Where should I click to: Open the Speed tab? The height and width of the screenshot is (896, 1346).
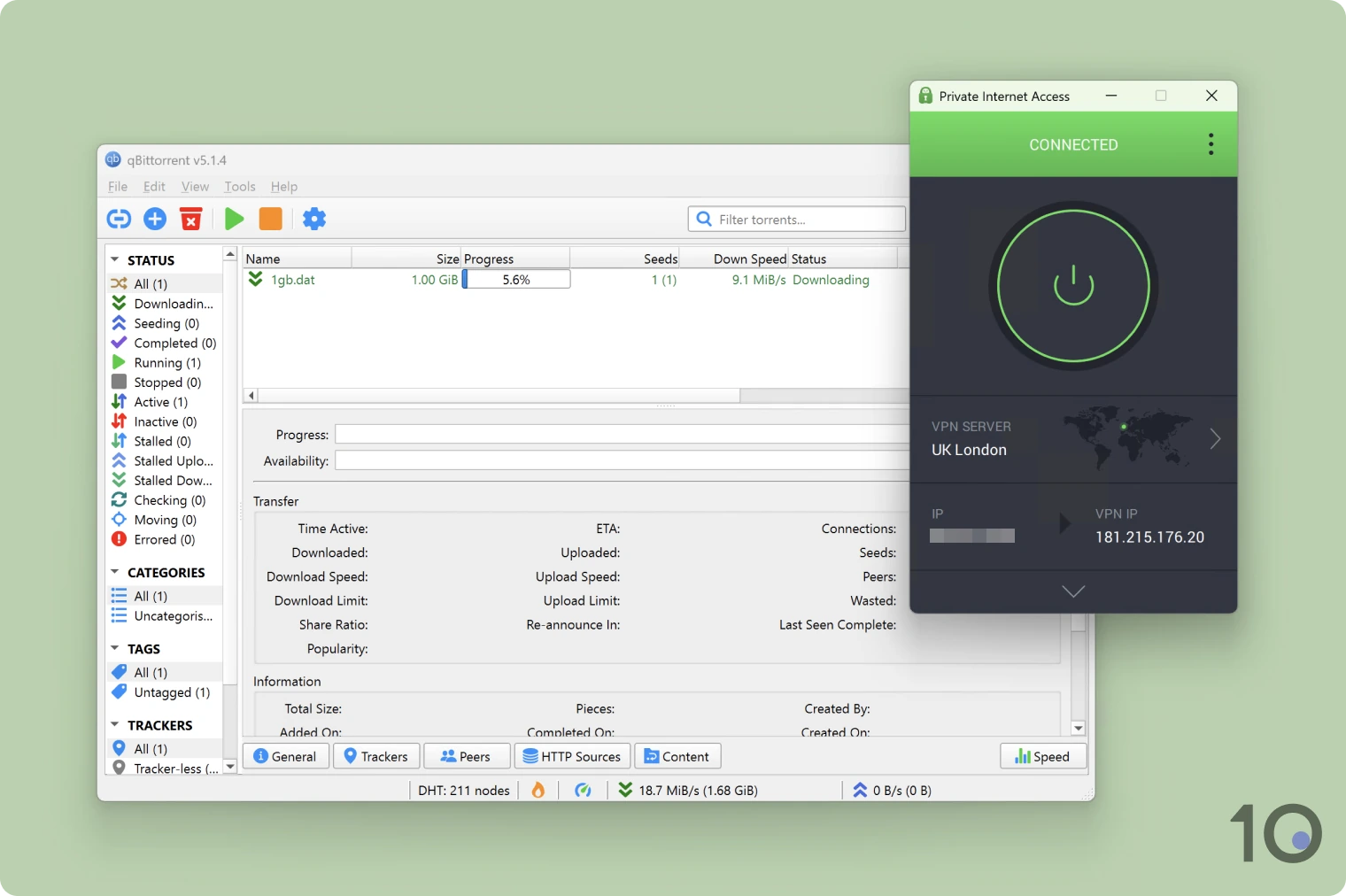(x=1042, y=755)
